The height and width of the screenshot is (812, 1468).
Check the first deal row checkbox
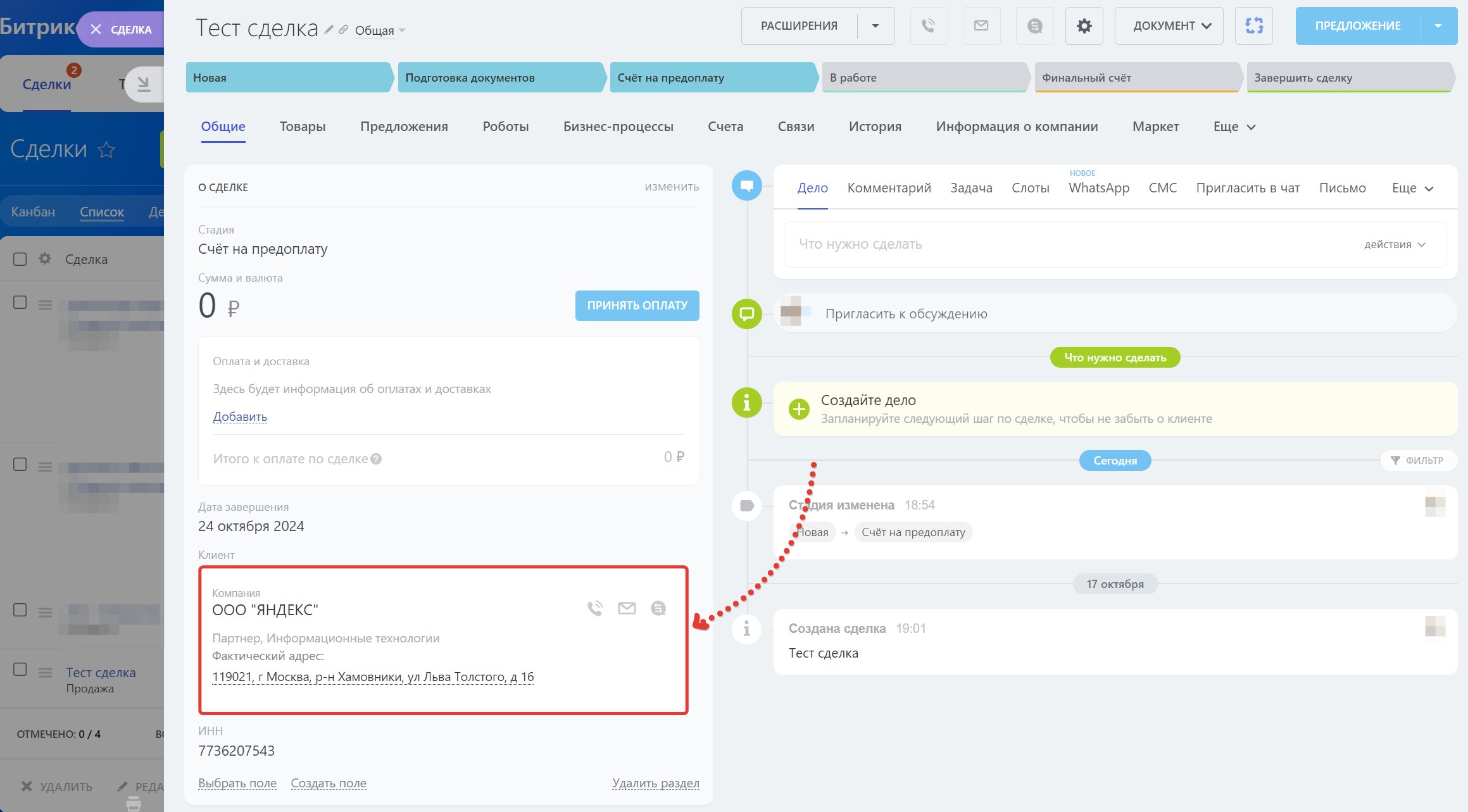pos(20,303)
